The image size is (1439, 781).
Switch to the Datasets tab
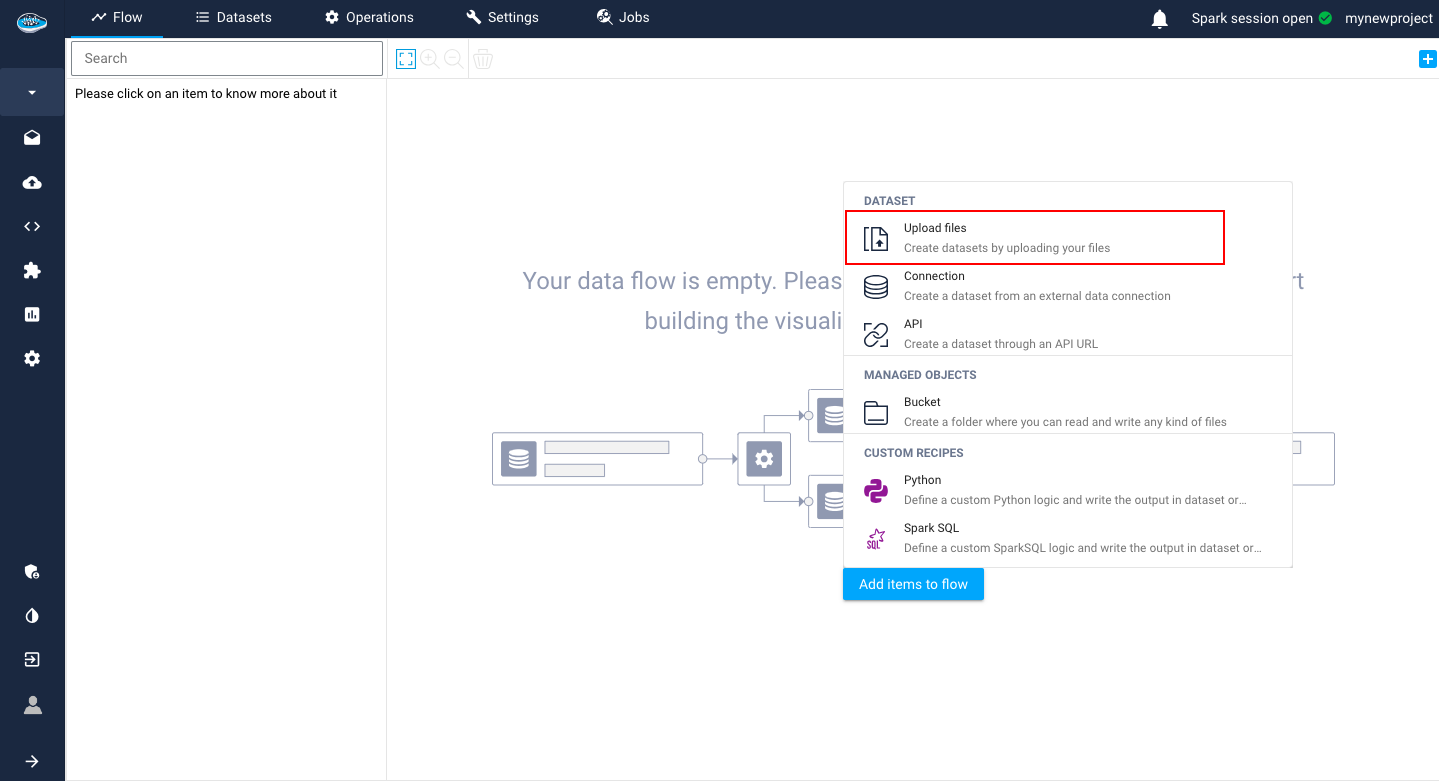(235, 17)
